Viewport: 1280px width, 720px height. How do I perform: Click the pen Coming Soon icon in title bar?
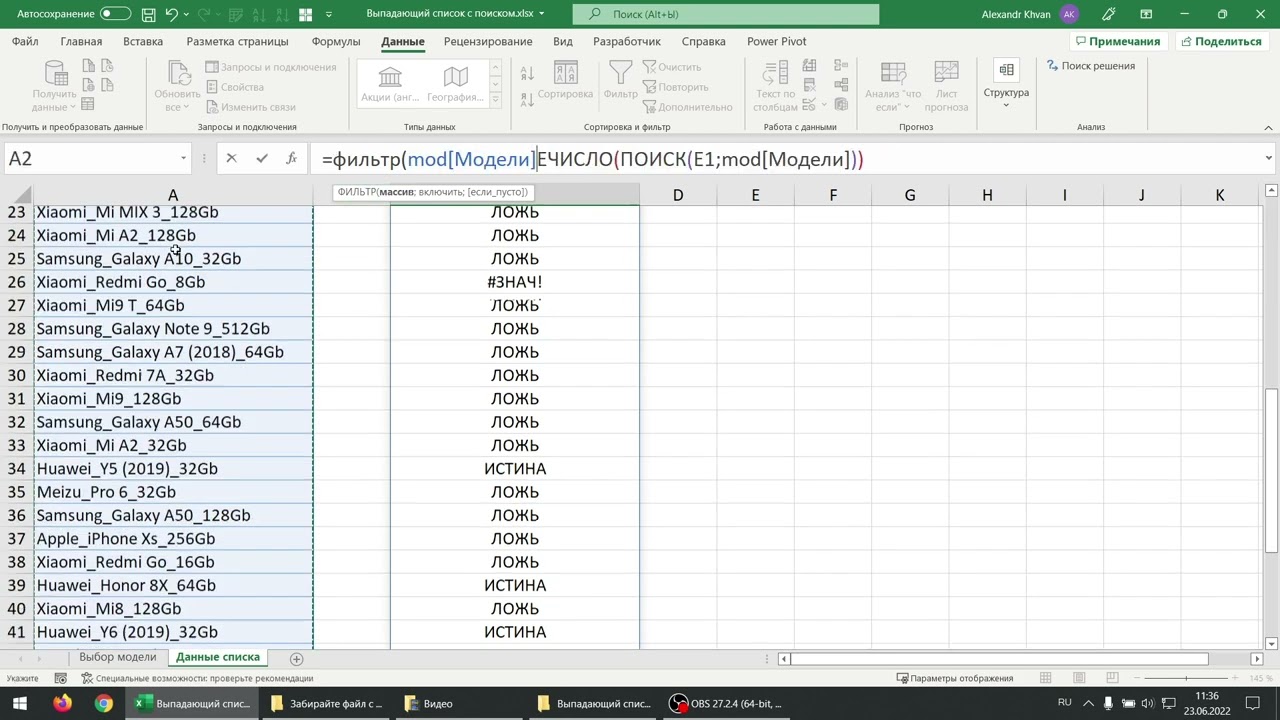coord(1108,14)
